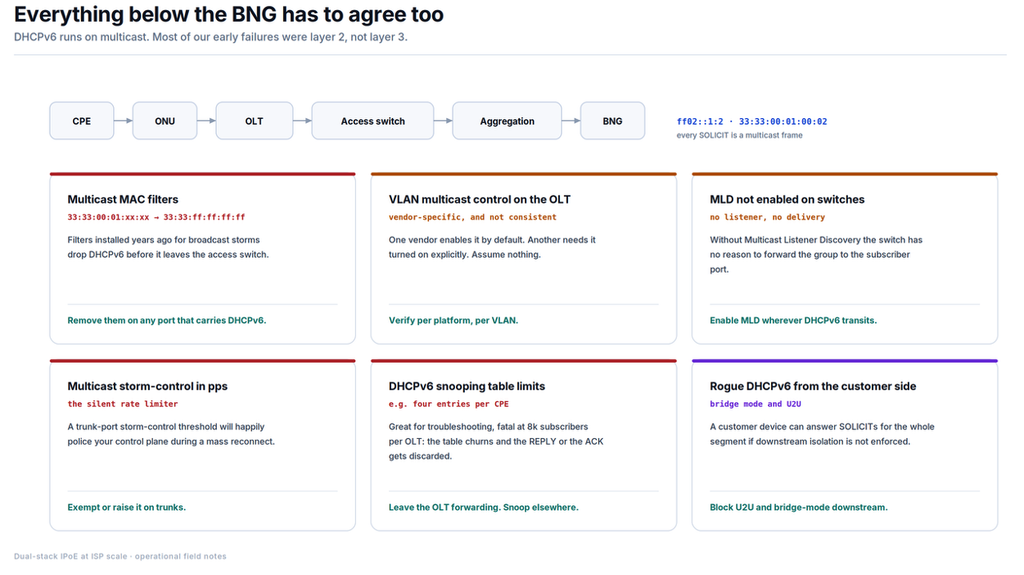Click 'Enable MLD wherever DHCPv6 transits' text
Screen dimensions: 1024x575
point(793,320)
